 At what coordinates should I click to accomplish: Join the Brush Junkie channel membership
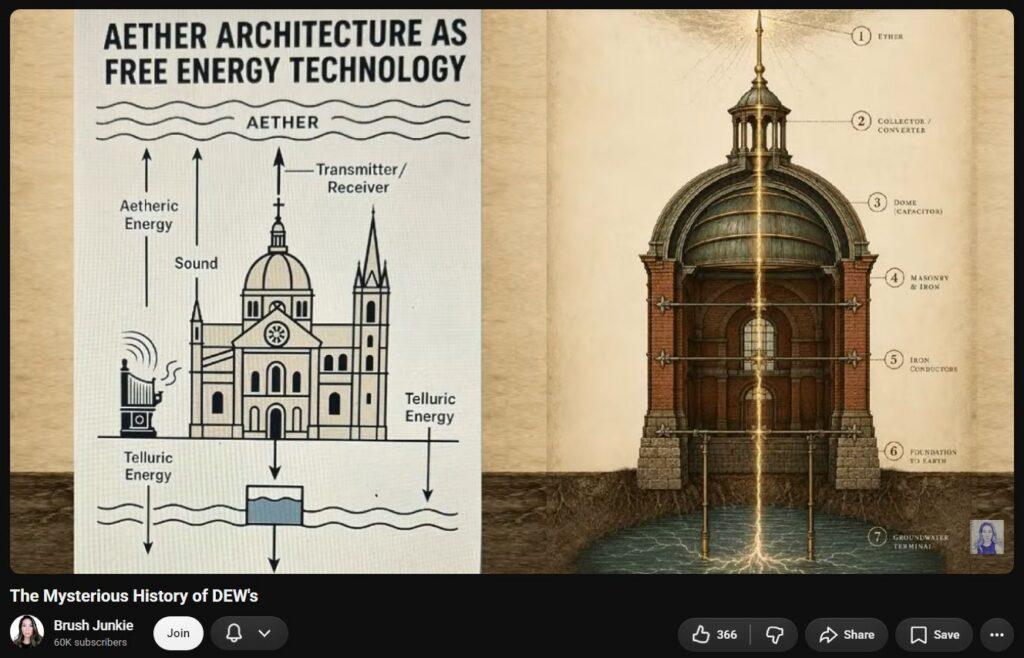pyautogui.click(x=178, y=633)
